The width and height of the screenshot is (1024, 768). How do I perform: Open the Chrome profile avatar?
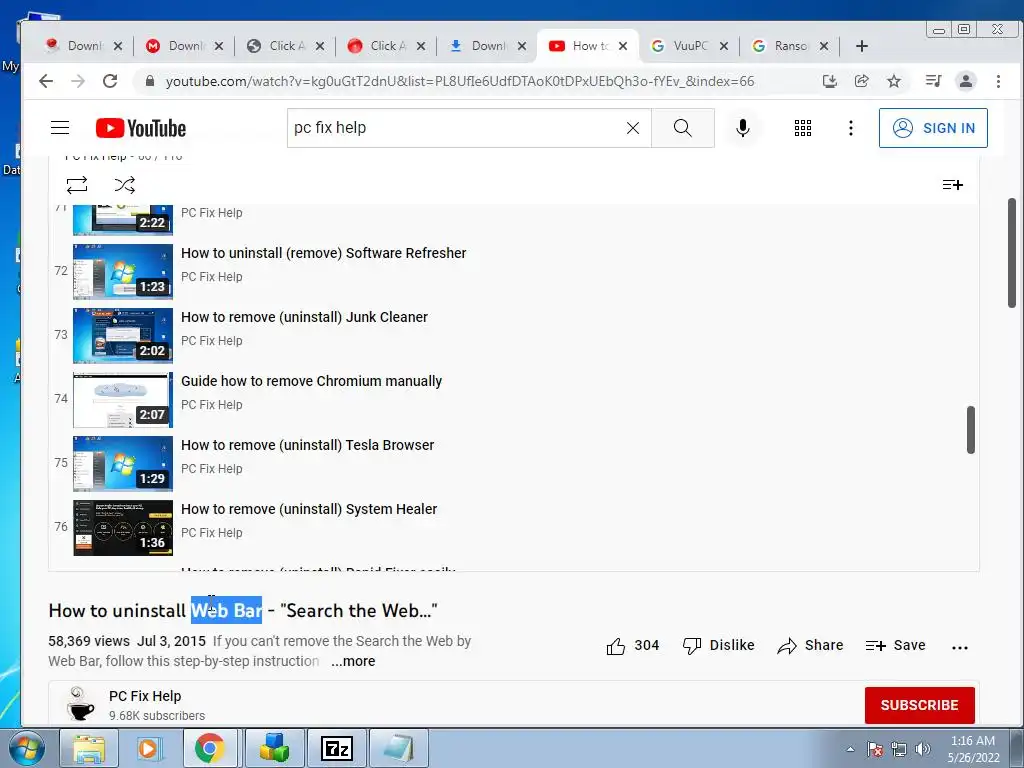(x=965, y=81)
